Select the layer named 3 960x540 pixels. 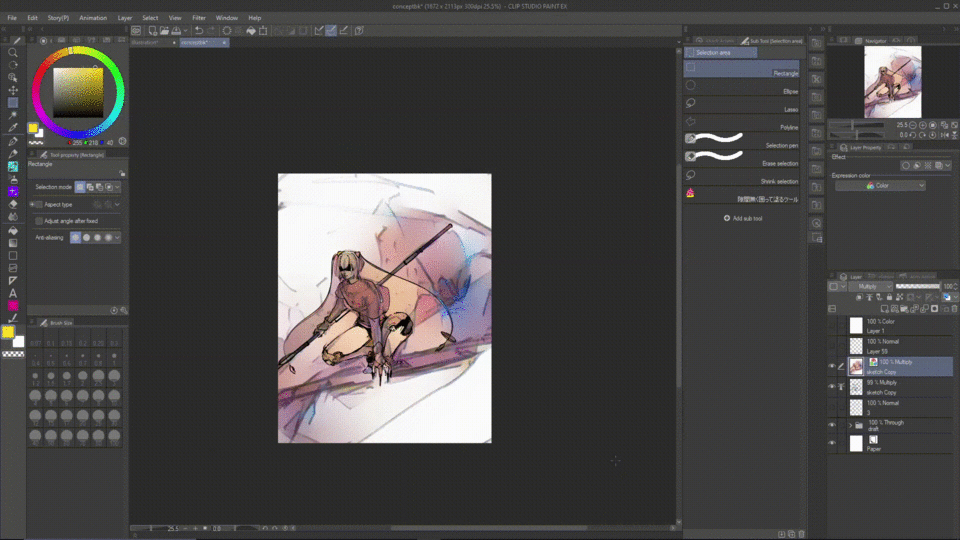[899, 407]
